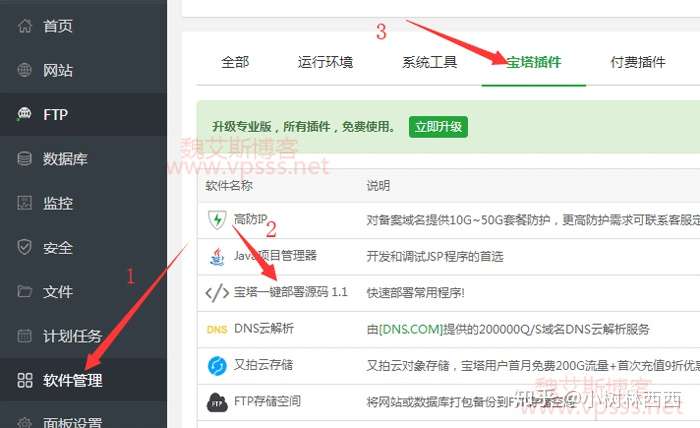Click the 高防IP software name
Viewport: 700px width, 428px height.
[x=250, y=219]
